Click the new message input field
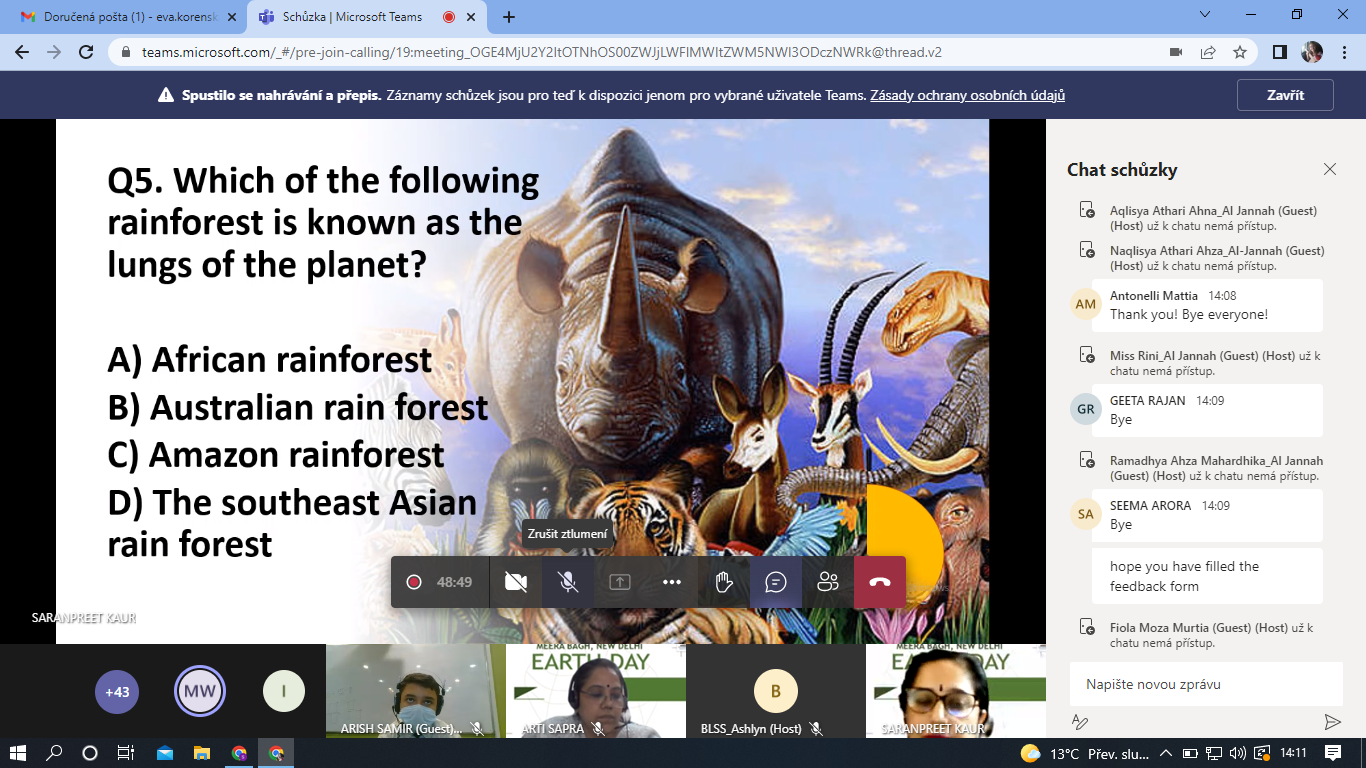Image resolution: width=1366 pixels, height=768 pixels. click(1206, 685)
